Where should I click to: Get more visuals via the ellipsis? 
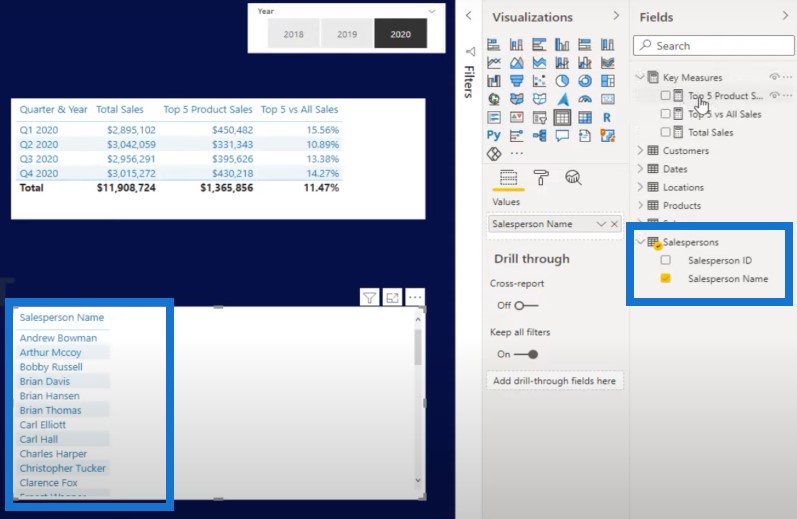(x=516, y=153)
